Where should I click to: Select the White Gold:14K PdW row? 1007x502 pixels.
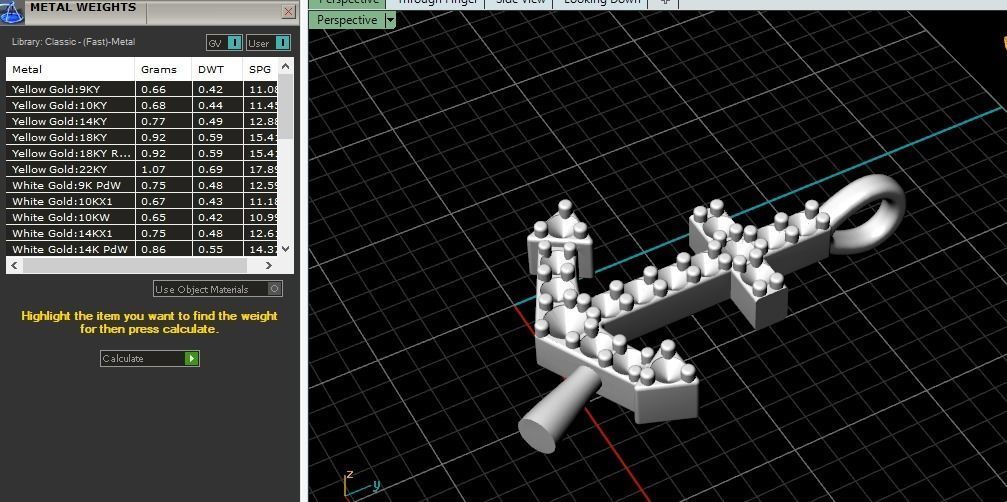pyautogui.click(x=142, y=249)
